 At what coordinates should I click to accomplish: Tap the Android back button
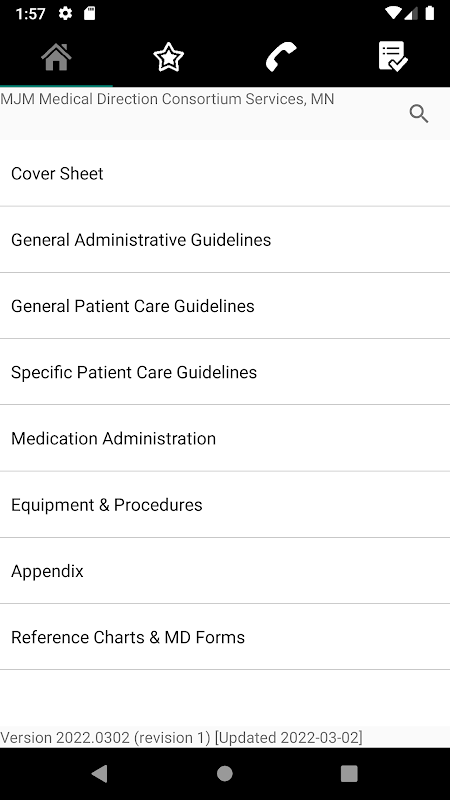(x=99, y=773)
